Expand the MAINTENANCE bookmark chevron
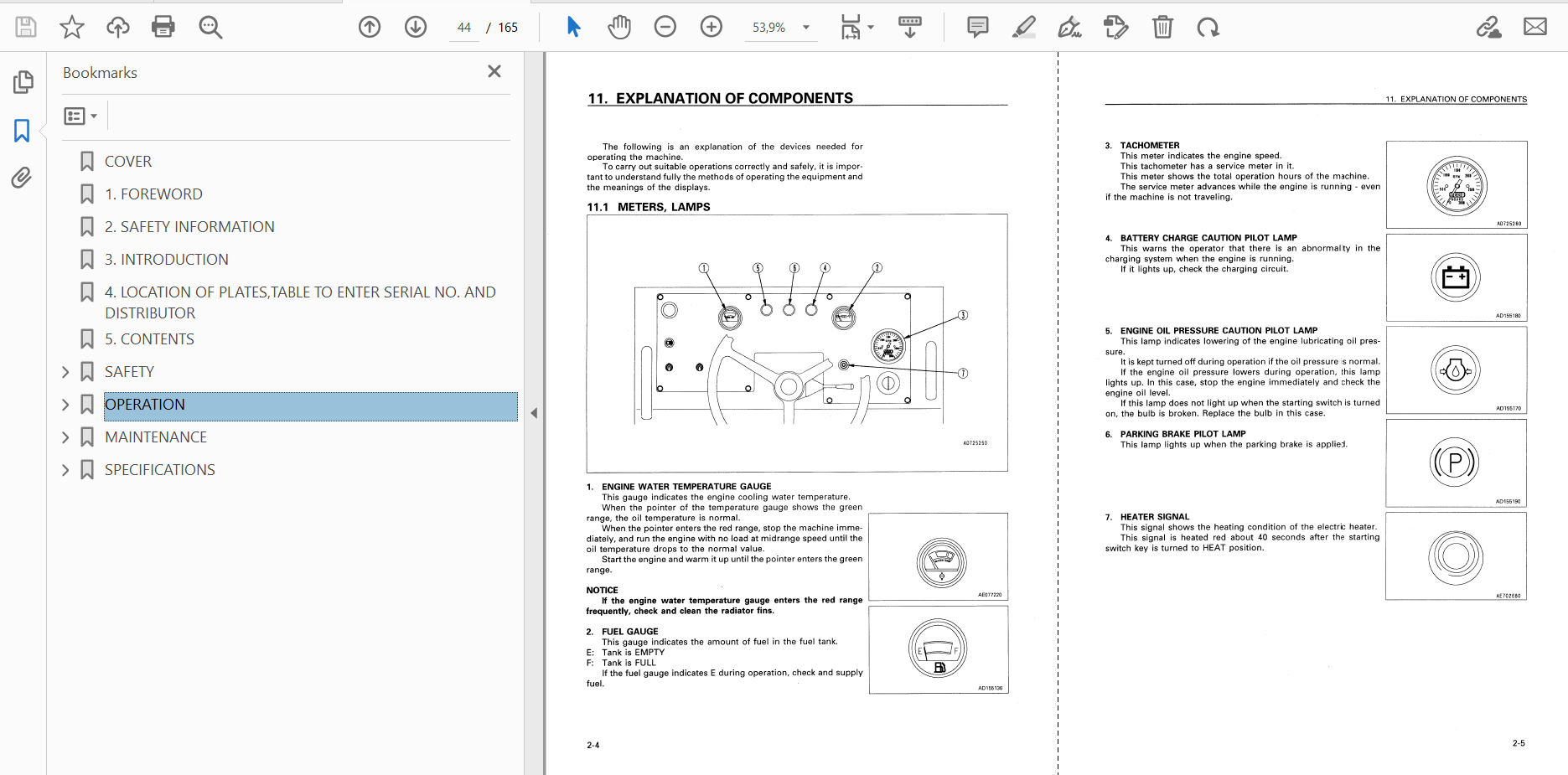 (65, 437)
